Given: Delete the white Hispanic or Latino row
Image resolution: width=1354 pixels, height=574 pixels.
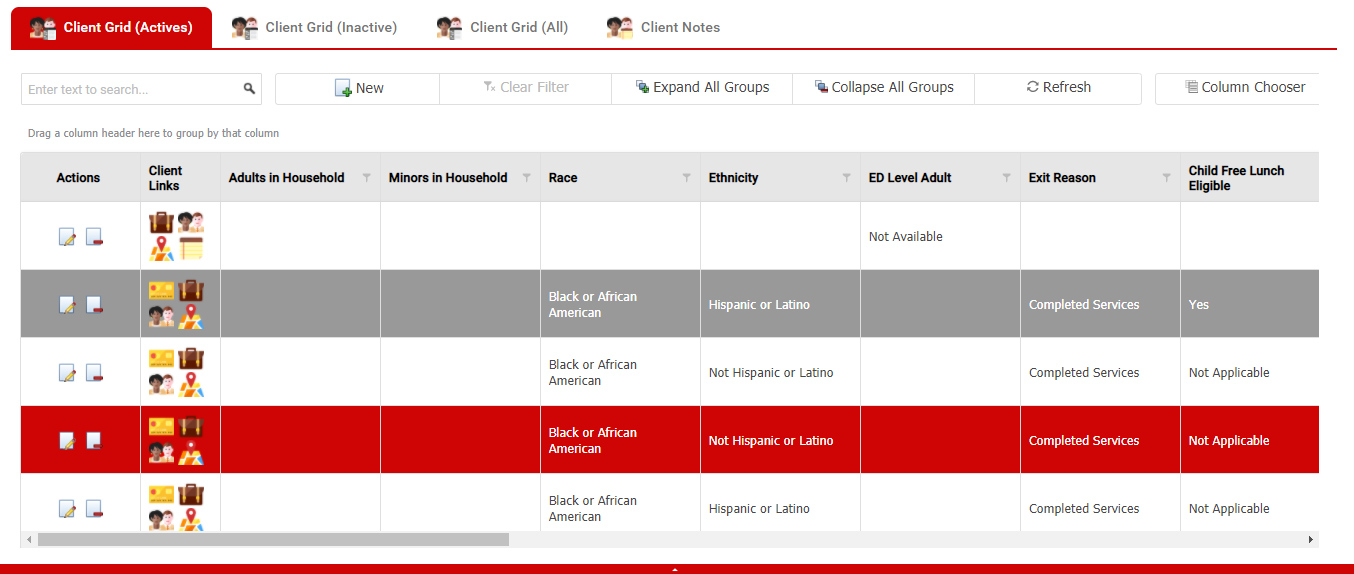Looking at the screenshot, I should 94,509.
